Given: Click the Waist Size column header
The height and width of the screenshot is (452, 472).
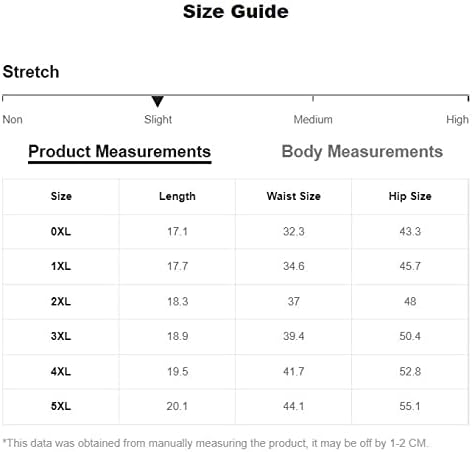Looking at the screenshot, I should tap(293, 196).
